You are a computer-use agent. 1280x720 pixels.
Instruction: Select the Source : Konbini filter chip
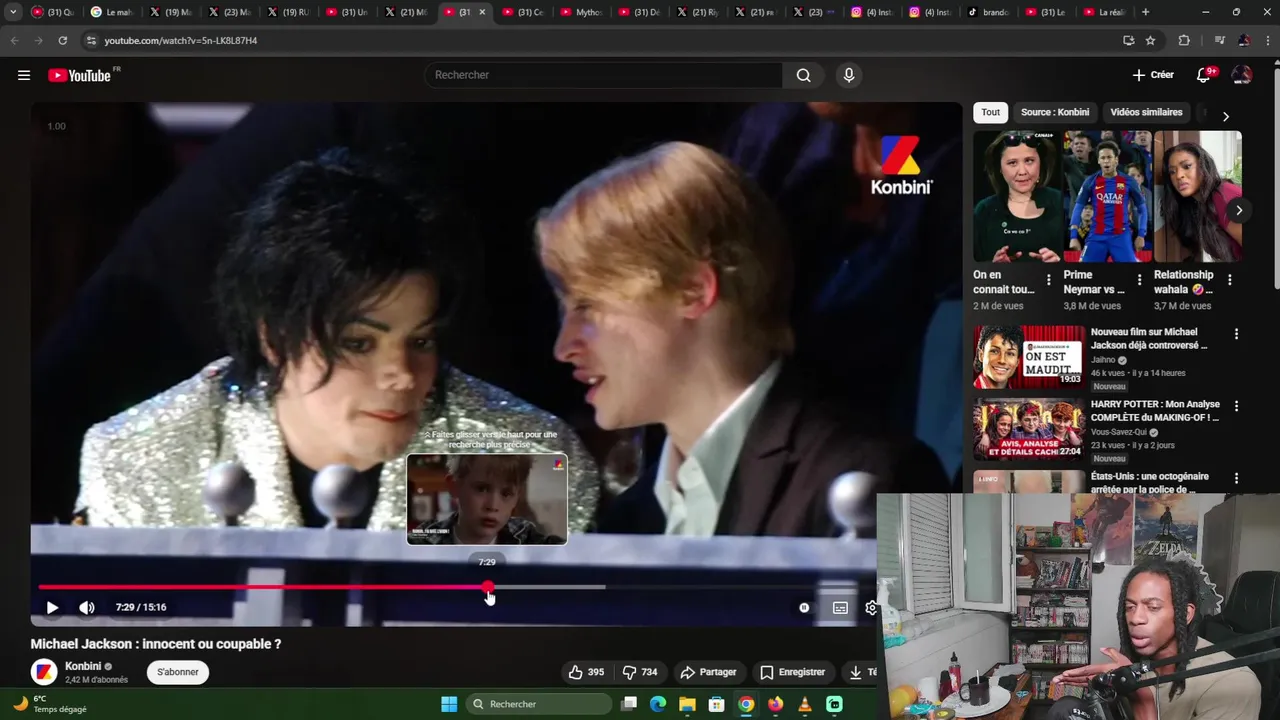point(1055,112)
